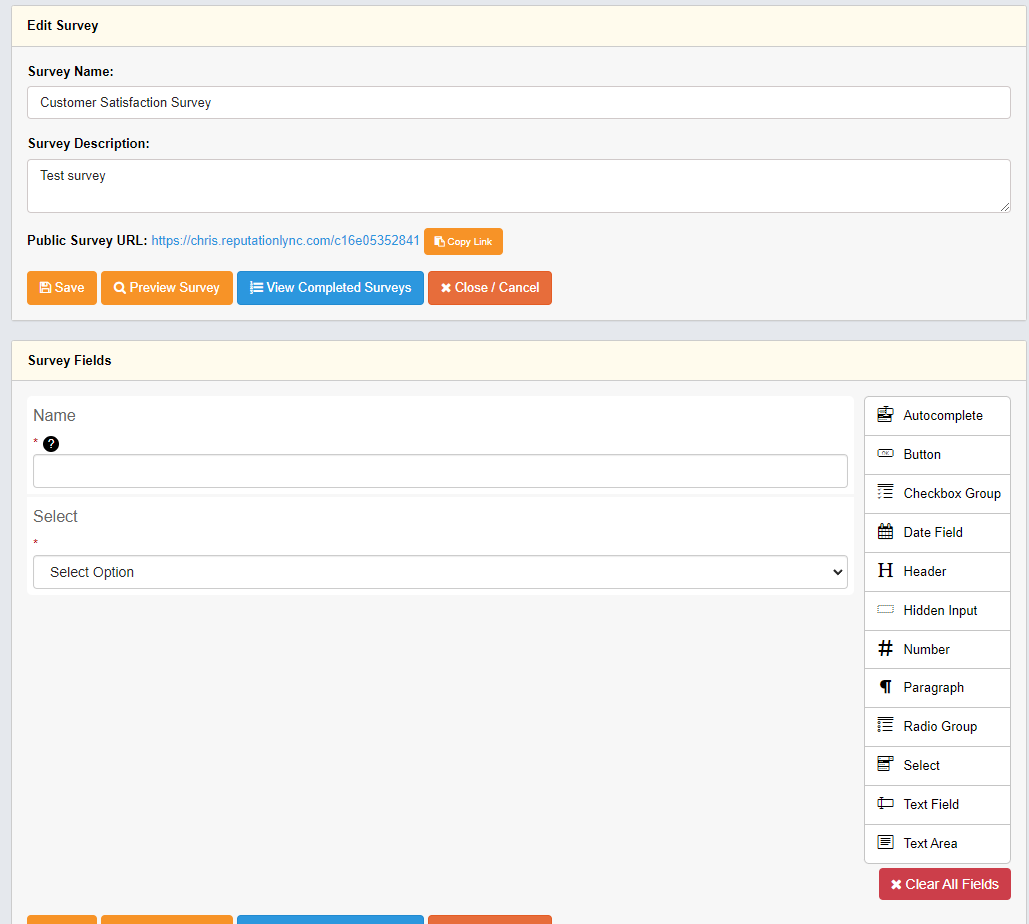Click the Button field type icon
Screen dimensions: 1029x924
pos(885,454)
